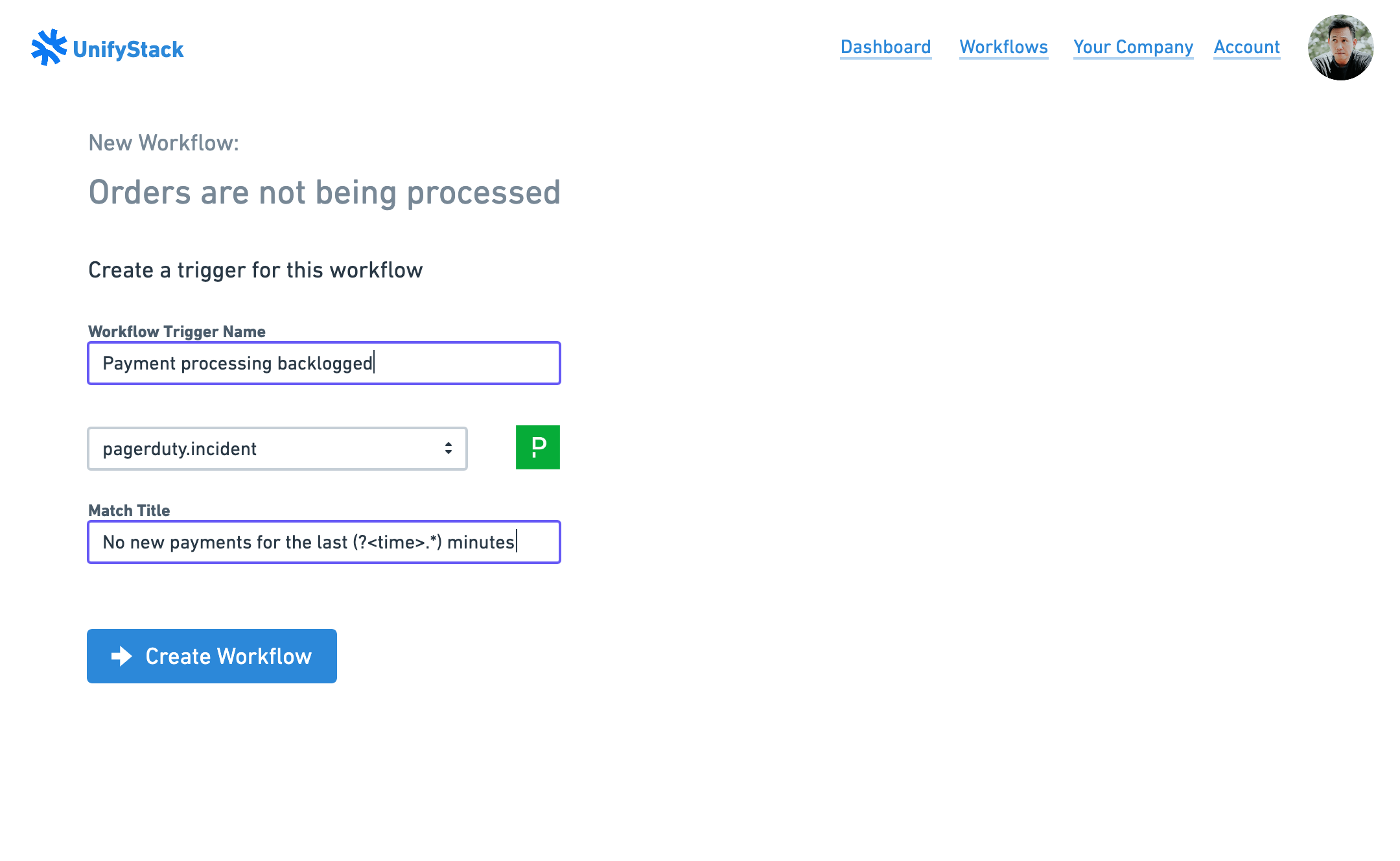The width and height of the screenshot is (1400, 861).
Task: Click the green PagerDuty P icon
Action: click(538, 447)
